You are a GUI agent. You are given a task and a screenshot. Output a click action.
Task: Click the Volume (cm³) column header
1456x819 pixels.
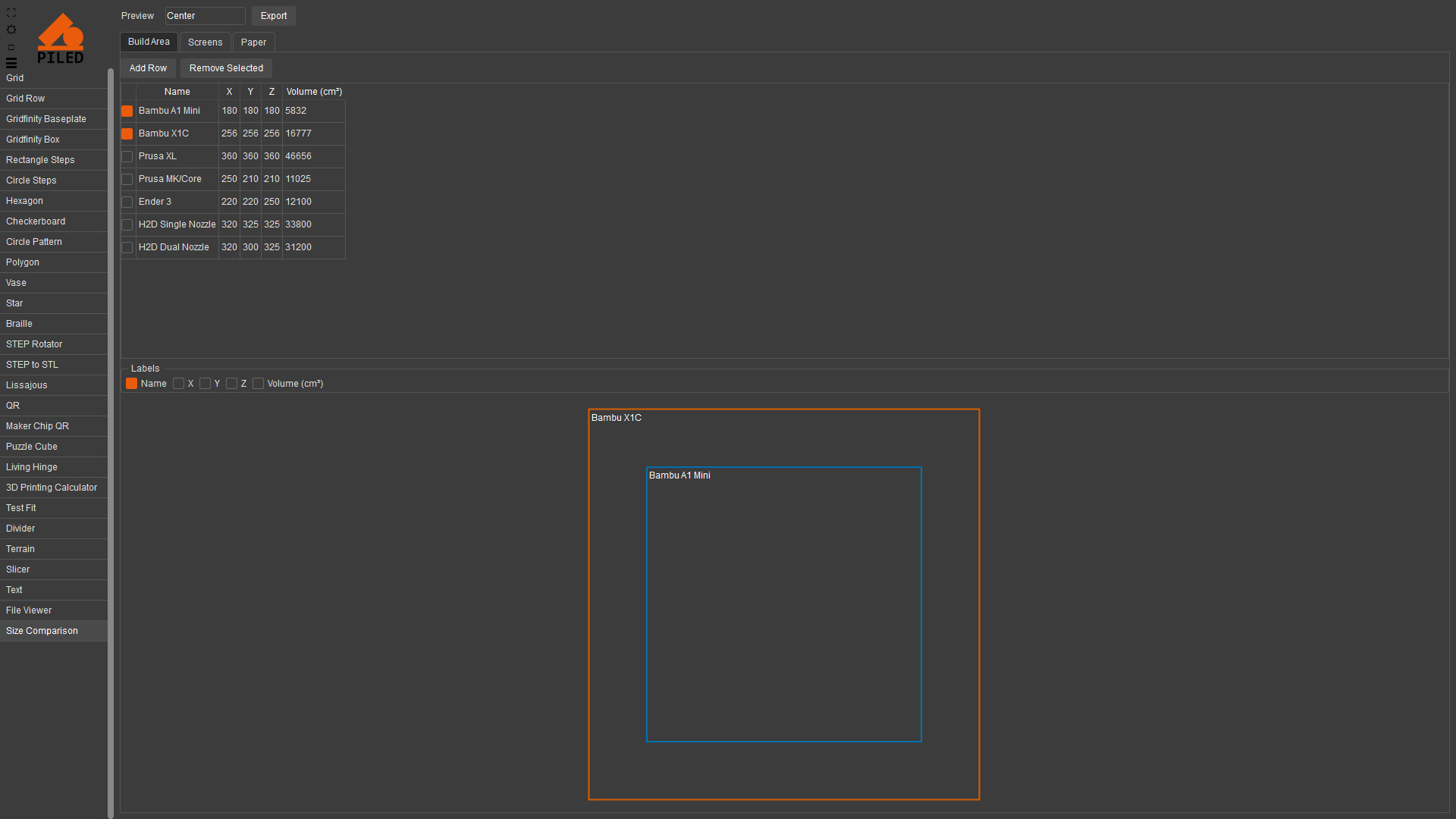point(314,92)
